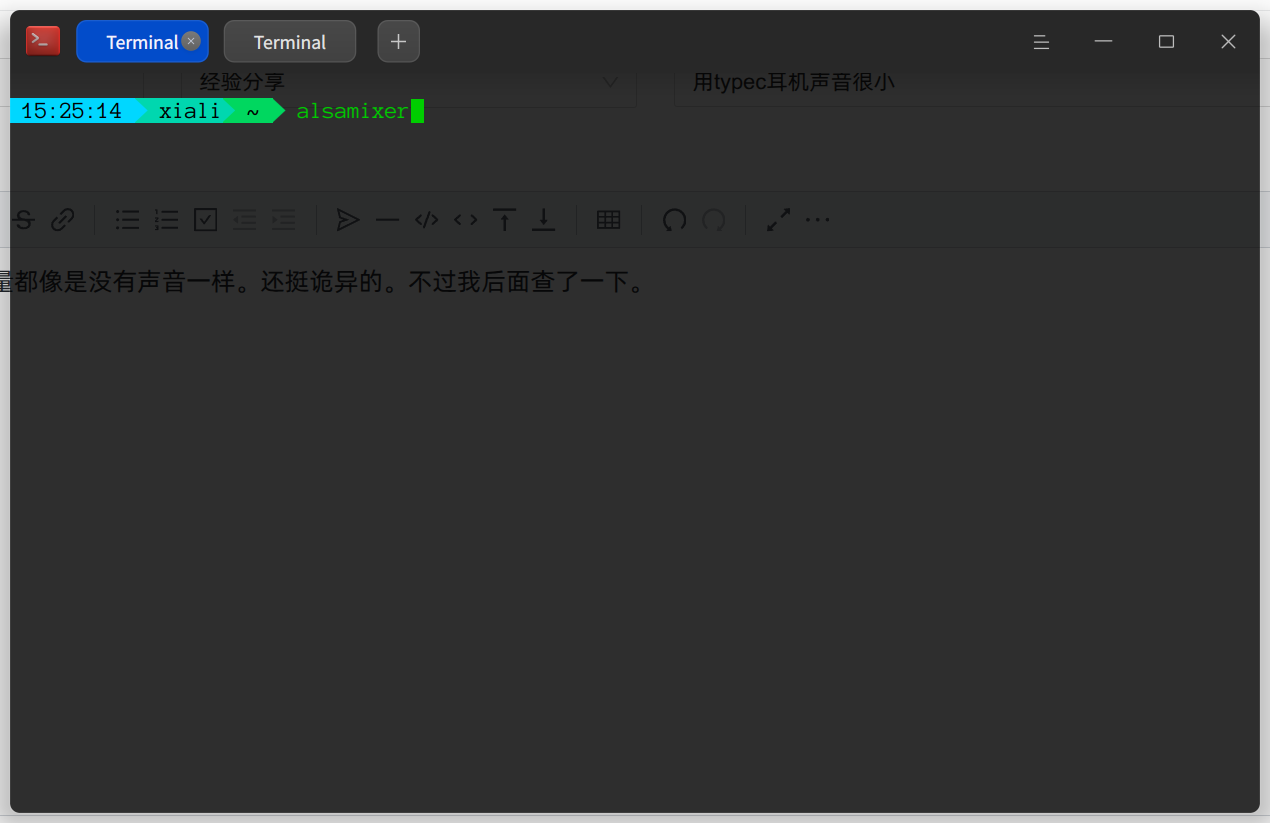This screenshot has width=1270, height=823.
Task: Close the terminal window
Action: tap(1229, 42)
